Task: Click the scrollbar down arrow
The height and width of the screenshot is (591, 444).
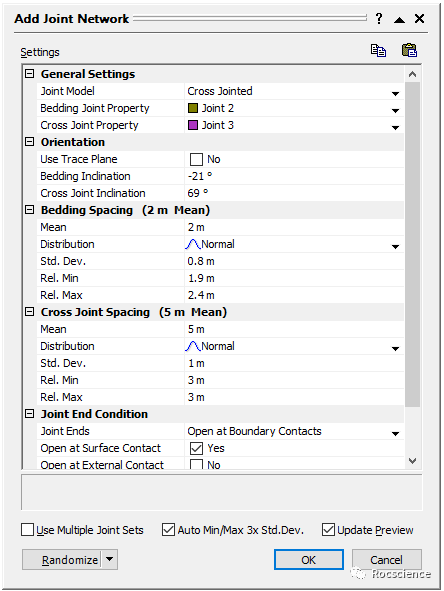Action: (x=412, y=461)
